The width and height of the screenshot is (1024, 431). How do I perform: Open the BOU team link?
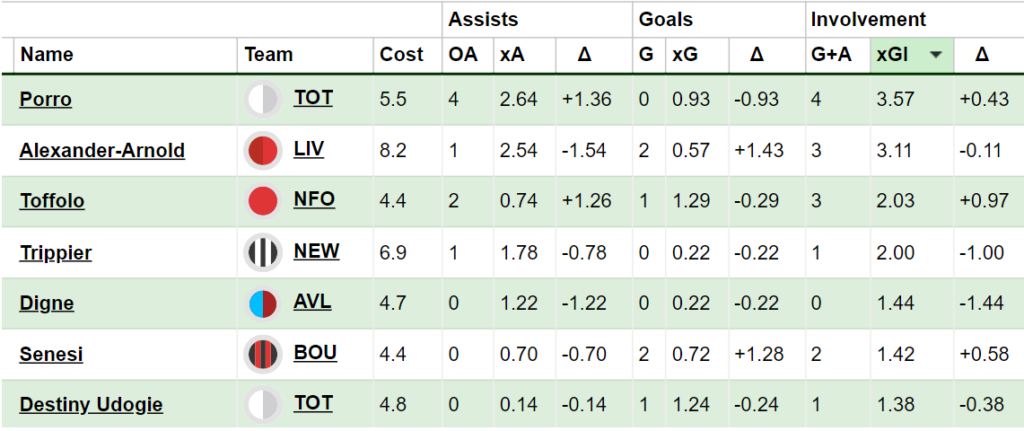coord(315,353)
